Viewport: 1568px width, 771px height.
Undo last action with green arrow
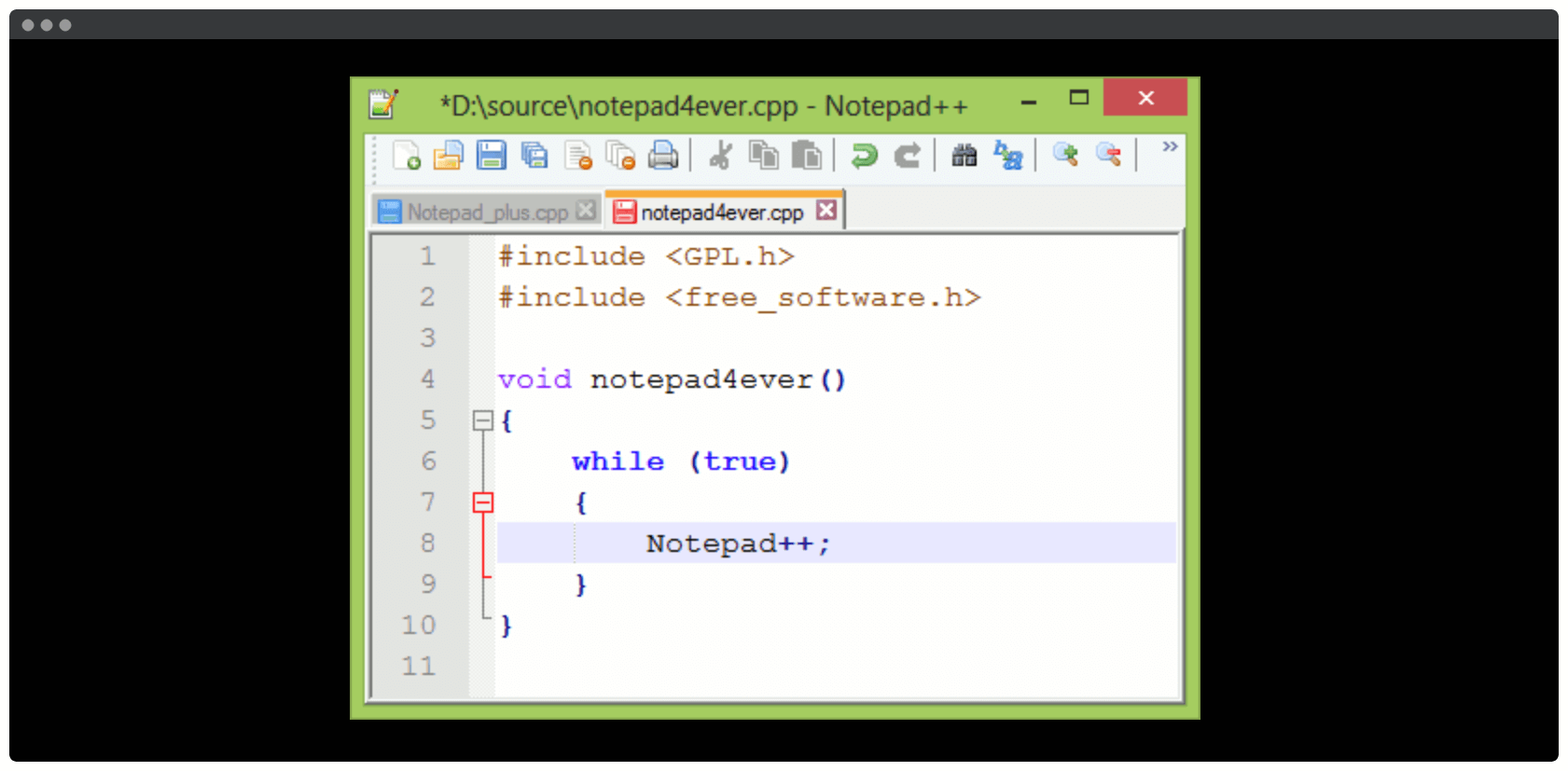pyautogui.click(x=864, y=156)
